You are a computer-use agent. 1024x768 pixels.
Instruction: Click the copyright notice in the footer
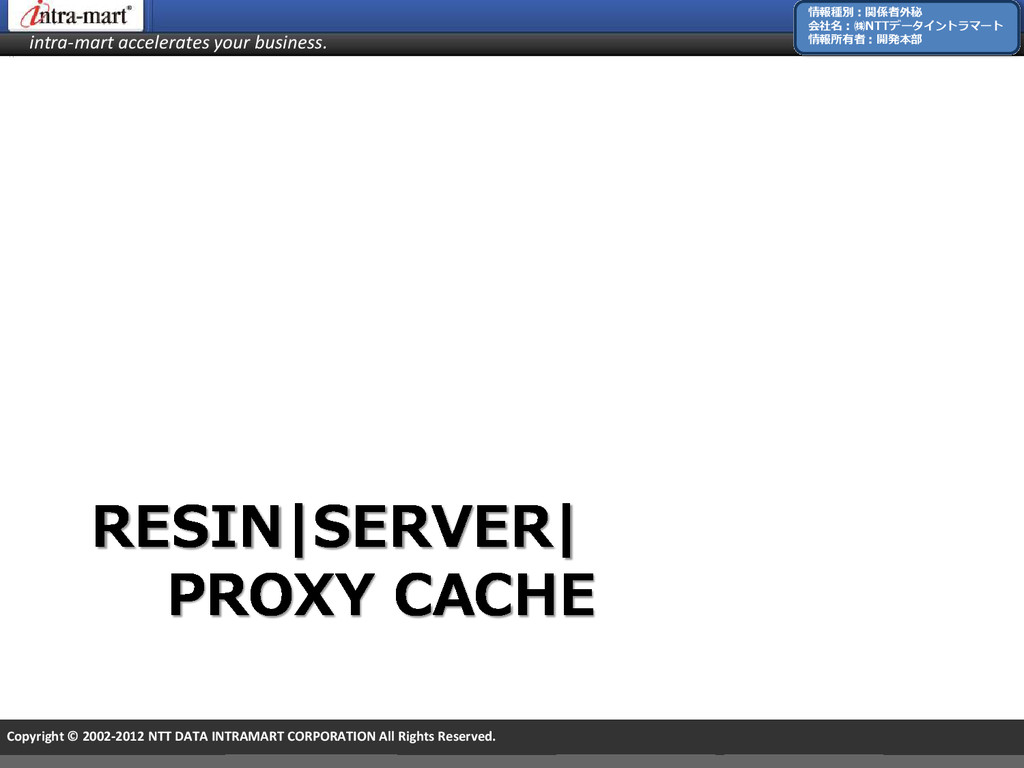(x=251, y=737)
